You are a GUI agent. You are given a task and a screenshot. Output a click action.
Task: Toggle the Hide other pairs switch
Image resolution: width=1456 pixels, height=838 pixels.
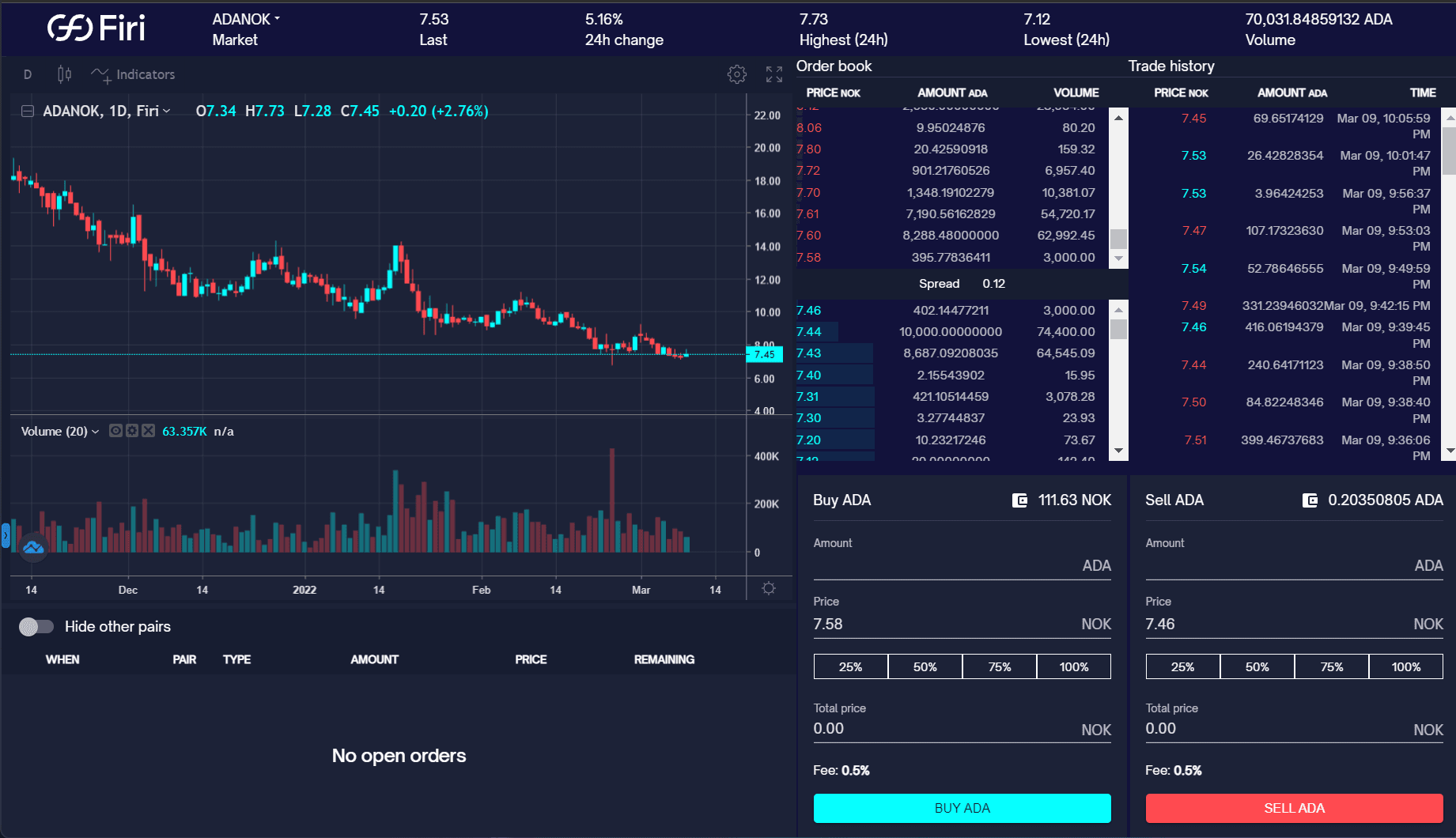point(36,627)
